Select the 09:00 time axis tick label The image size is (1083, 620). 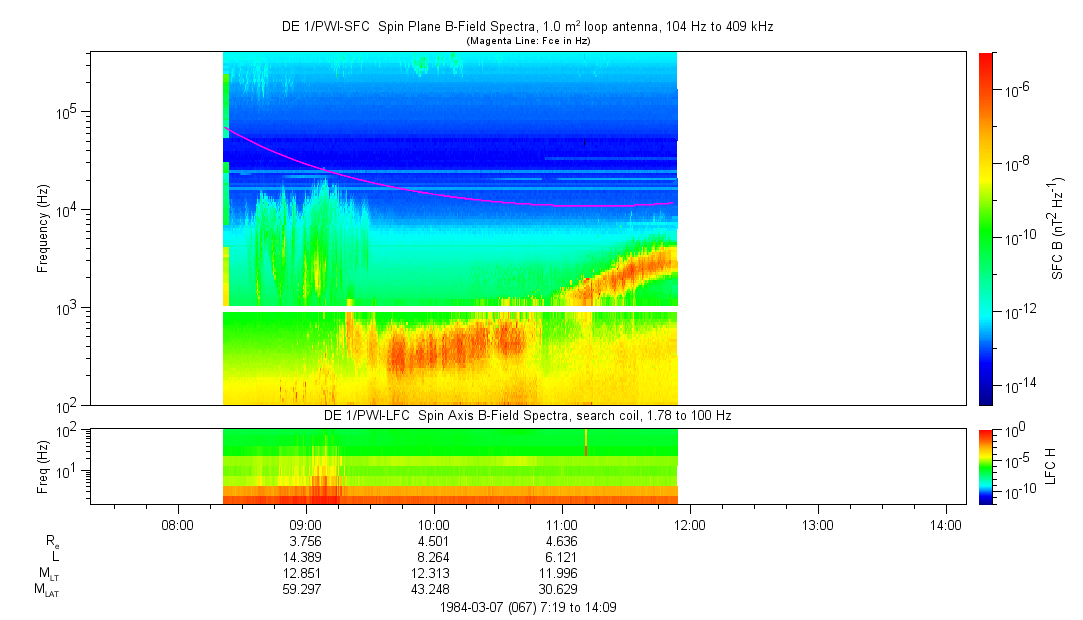tap(305, 524)
